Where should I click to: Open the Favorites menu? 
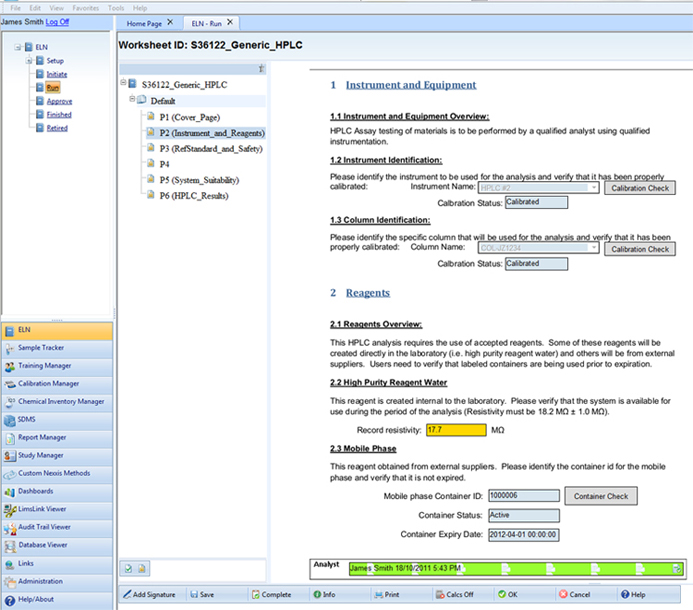click(86, 8)
